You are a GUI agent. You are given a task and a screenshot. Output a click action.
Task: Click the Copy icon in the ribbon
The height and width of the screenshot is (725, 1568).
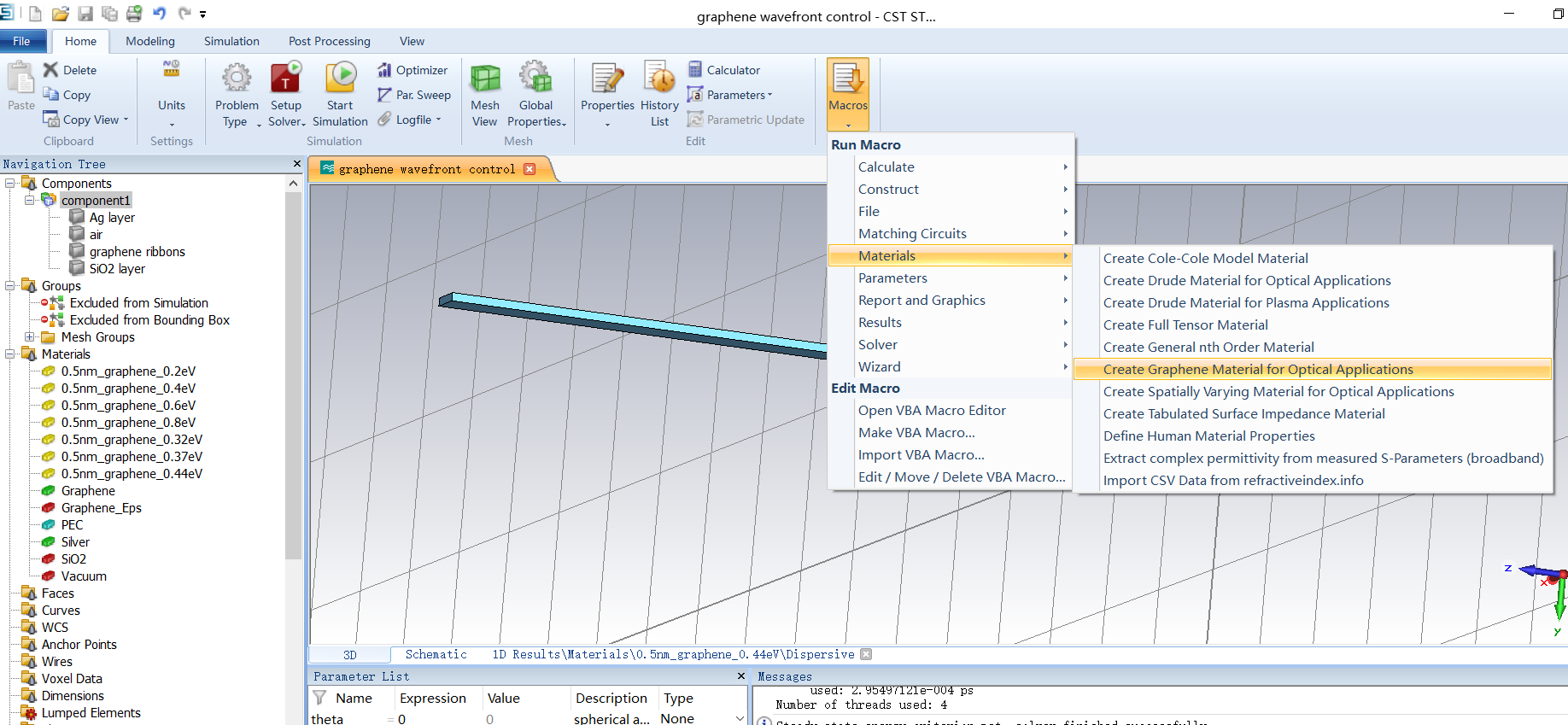[50, 95]
